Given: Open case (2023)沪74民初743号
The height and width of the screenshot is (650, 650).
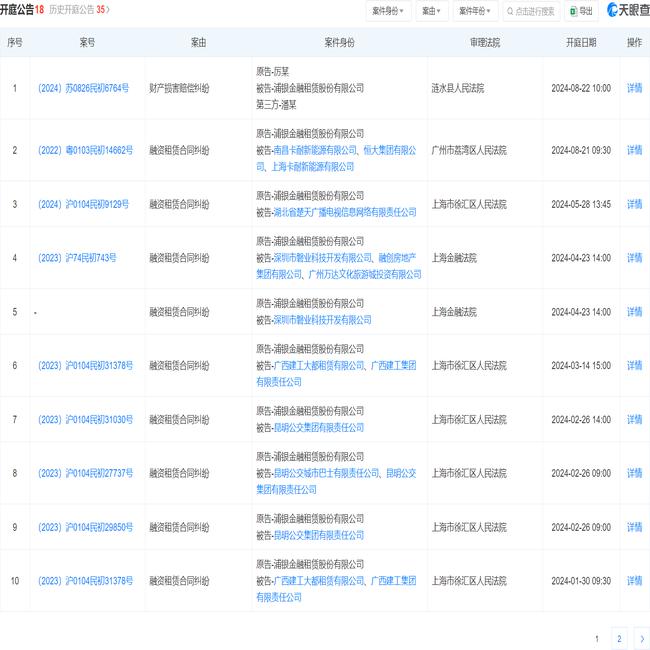Looking at the screenshot, I should (77, 258).
